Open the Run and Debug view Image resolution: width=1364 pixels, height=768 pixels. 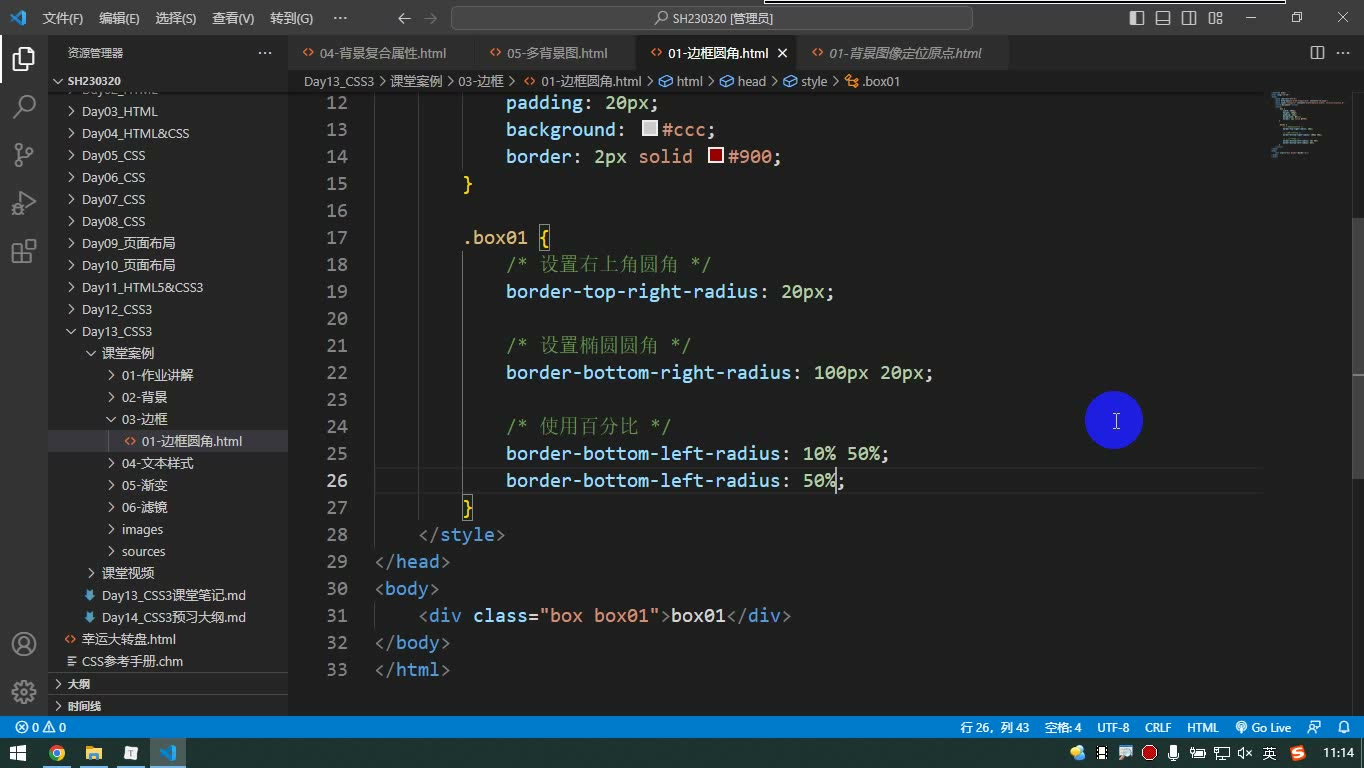[24, 202]
